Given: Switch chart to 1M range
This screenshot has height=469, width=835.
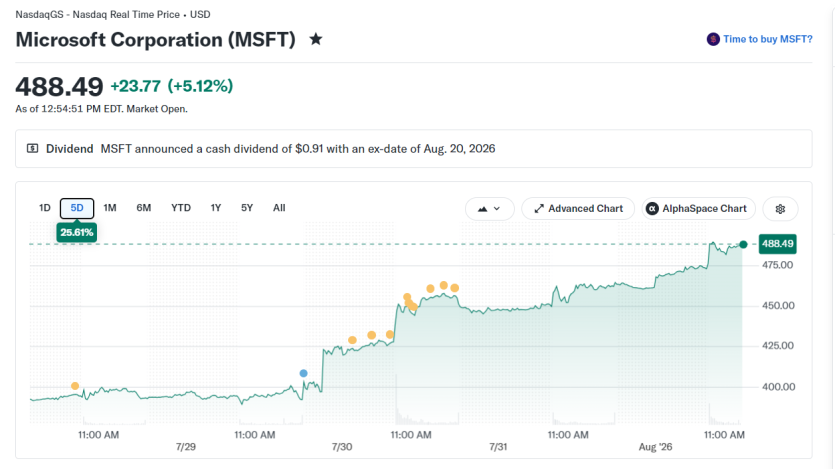Looking at the screenshot, I should pyautogui.click(x=110, y=208).
